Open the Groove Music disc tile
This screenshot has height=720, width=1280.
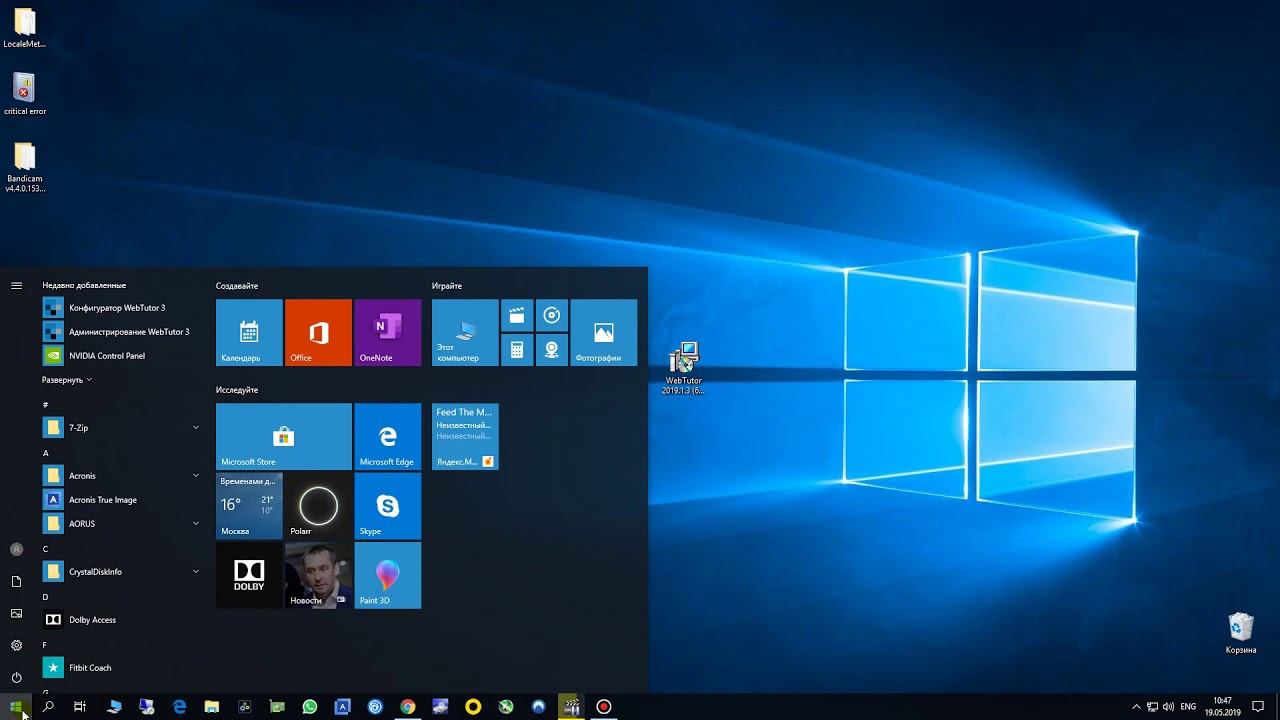coord(552,315)
